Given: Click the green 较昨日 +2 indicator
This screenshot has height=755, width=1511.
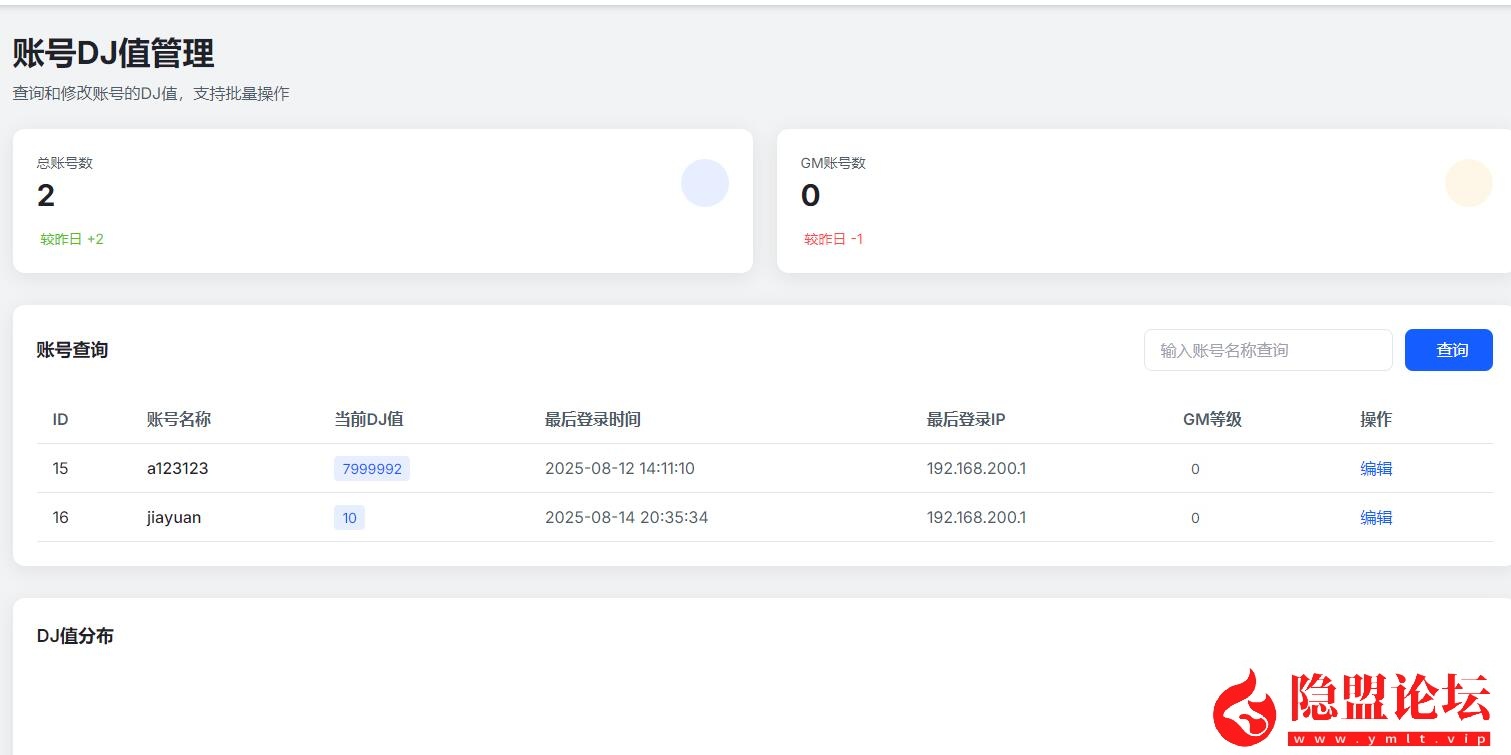Looking at the screenshot, I should tap(72, 239).
